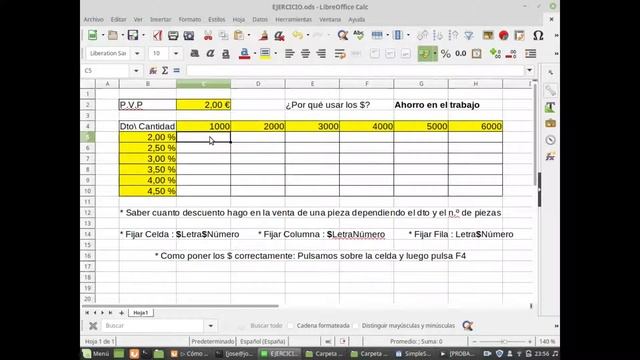Open the Herramientas menu
640x360 pixels.
click(293, 20)
